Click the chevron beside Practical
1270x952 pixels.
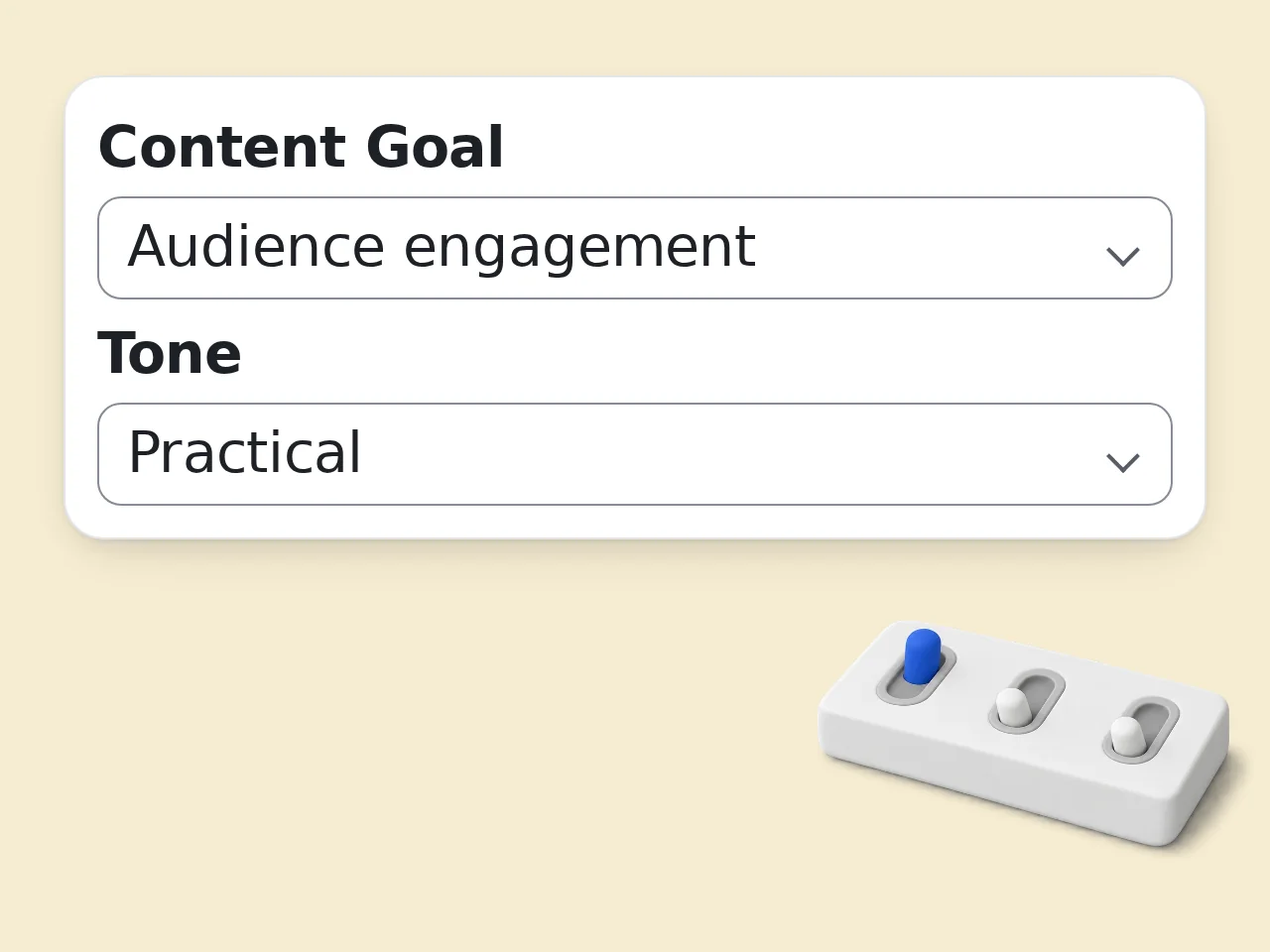(x=1122, y=462)
